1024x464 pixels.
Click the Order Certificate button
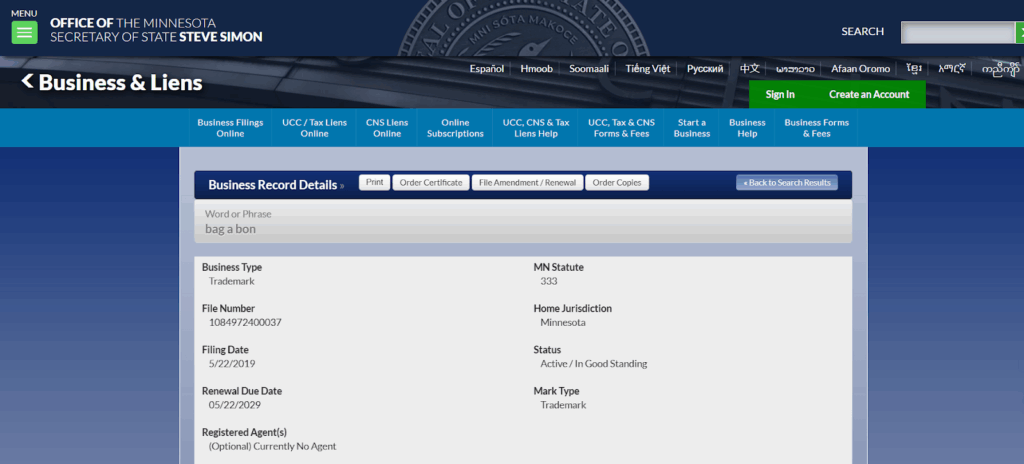click(430, 183)
